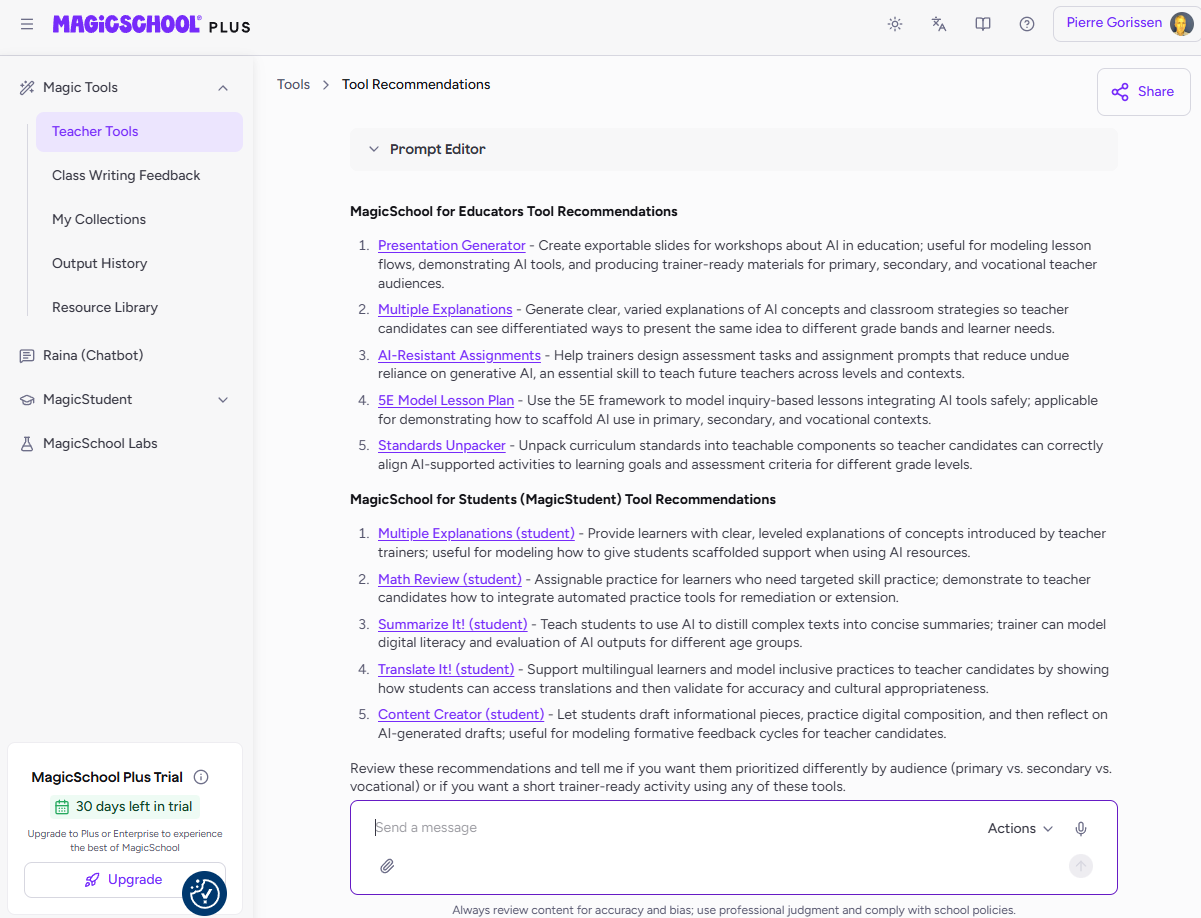This screenshot has height=918, width=1201.
Task: Open the round checkmark widget icon
Action: (205, 893)
